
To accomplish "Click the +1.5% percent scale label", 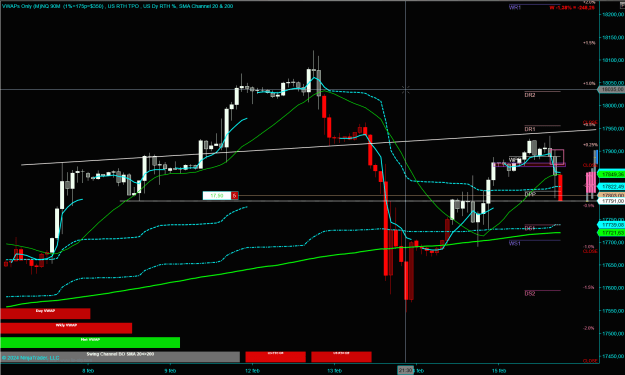I will 589,43.
